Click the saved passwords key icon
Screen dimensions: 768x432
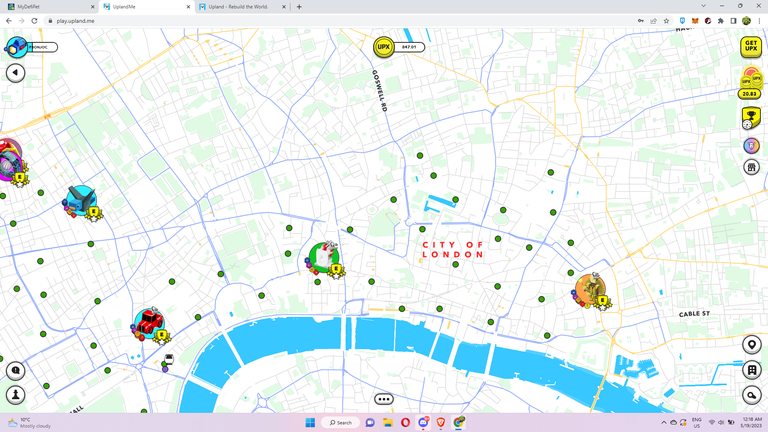[x=641, y=21]
